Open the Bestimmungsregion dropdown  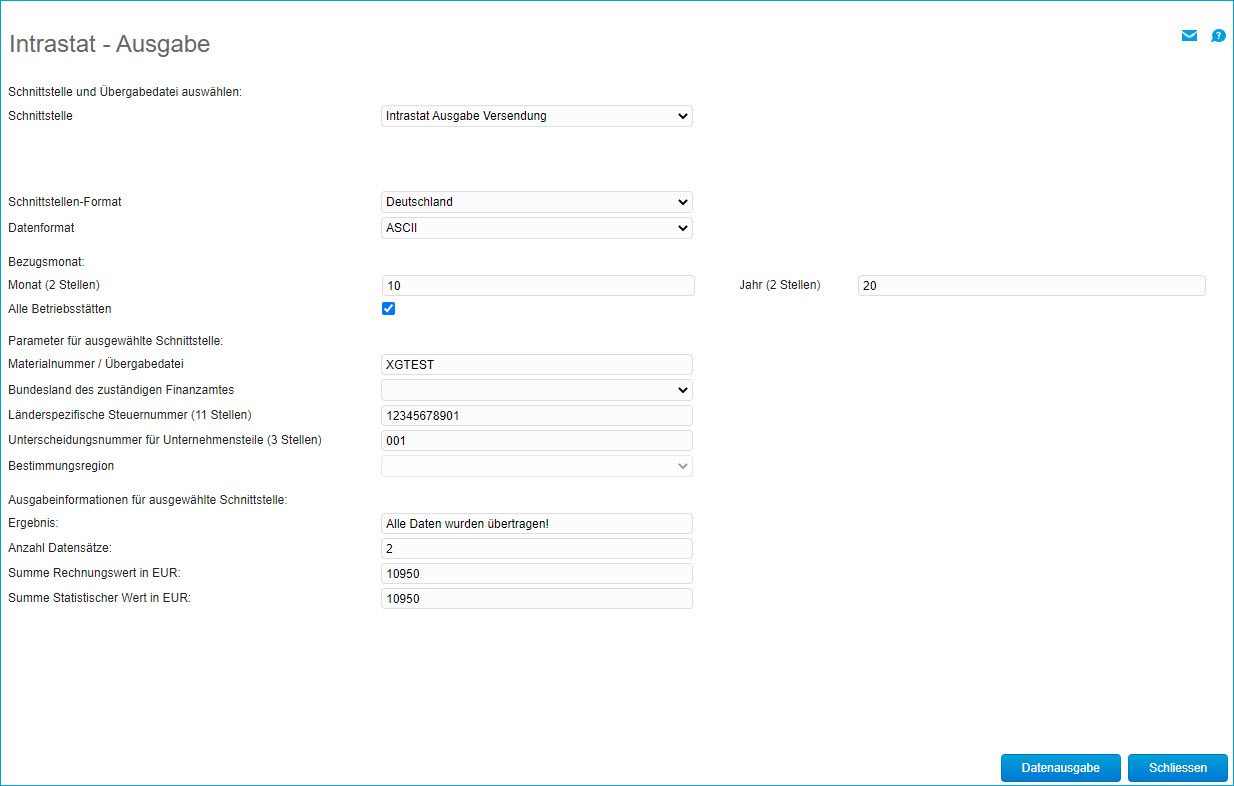tap(536, 466)
